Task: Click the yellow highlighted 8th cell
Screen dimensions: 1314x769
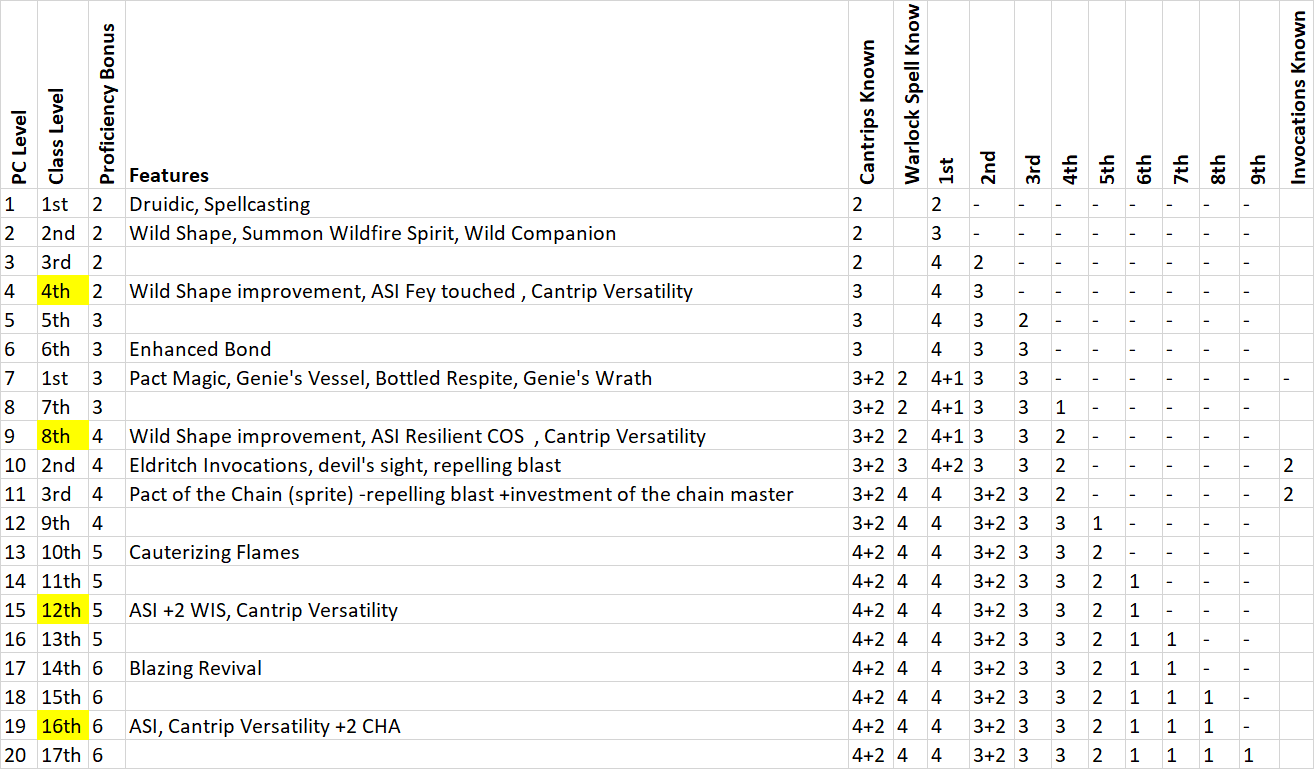Action: (64, 436)
